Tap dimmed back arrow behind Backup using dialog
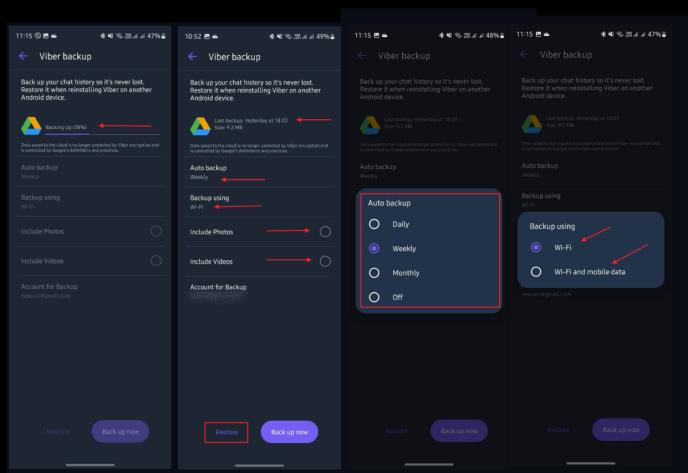Viewport: 688px width, 473px height. [x=524, y=54]
